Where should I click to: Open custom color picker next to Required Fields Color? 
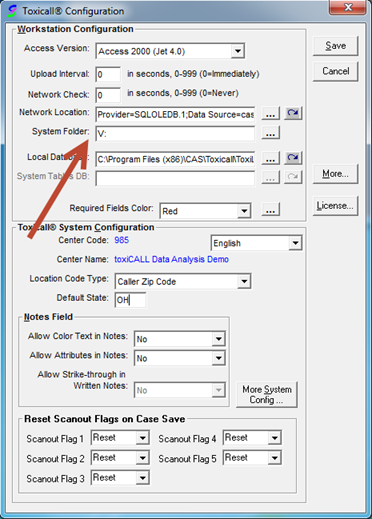[x=270, y=209]
